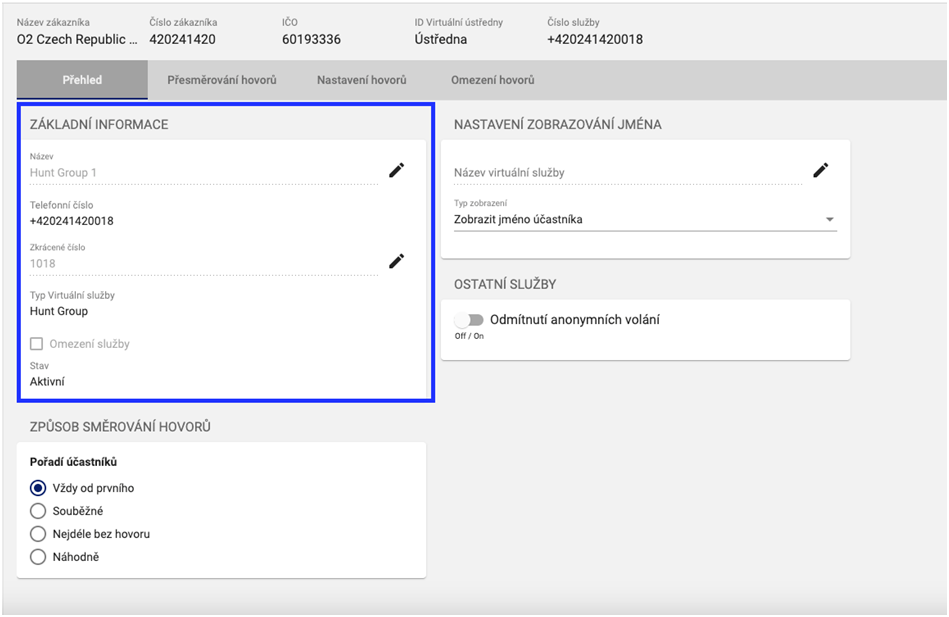Check the Omezení služby checkbox
This screenshot has width=949, height=617.
point(38,344)
